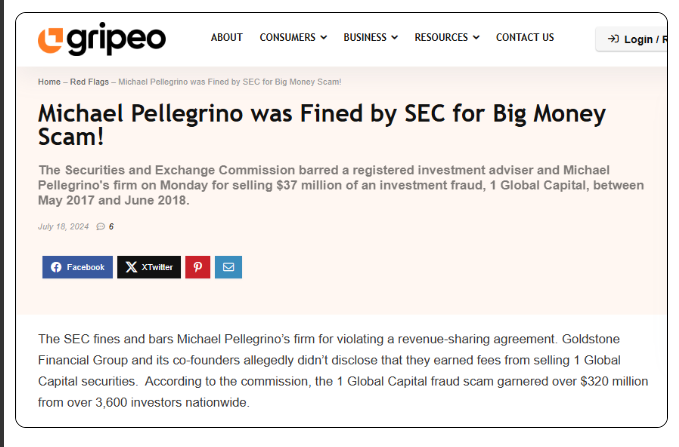679x447 pixels.
Task: Open the comments bubble icon
Action: point(100,227)
